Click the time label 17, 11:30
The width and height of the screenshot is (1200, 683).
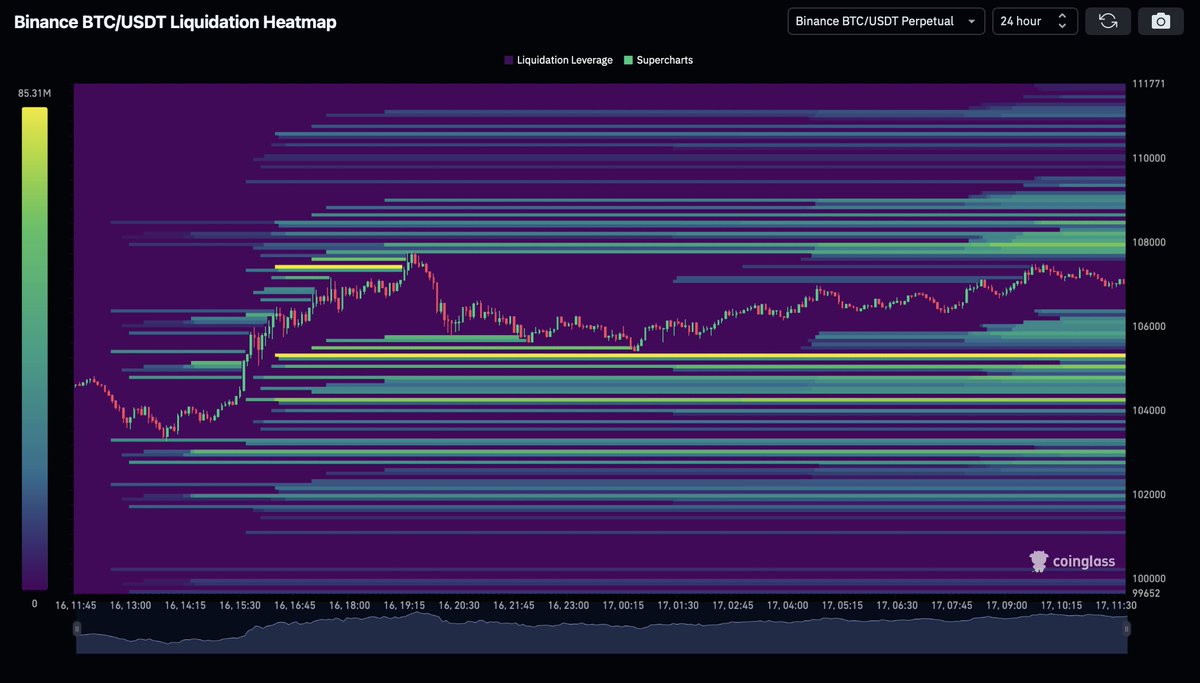(x=1116, y=606)
